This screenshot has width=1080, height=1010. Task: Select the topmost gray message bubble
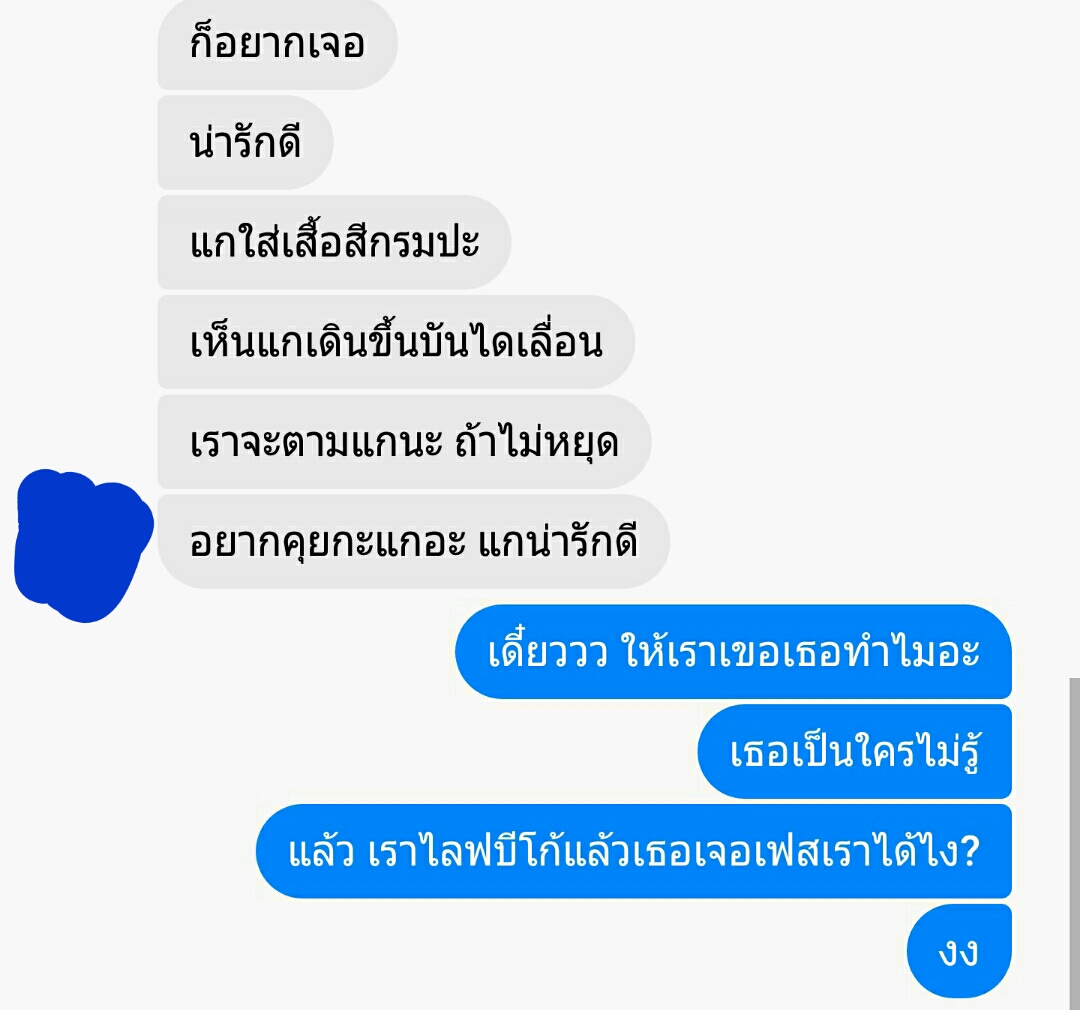click(278, 43)
